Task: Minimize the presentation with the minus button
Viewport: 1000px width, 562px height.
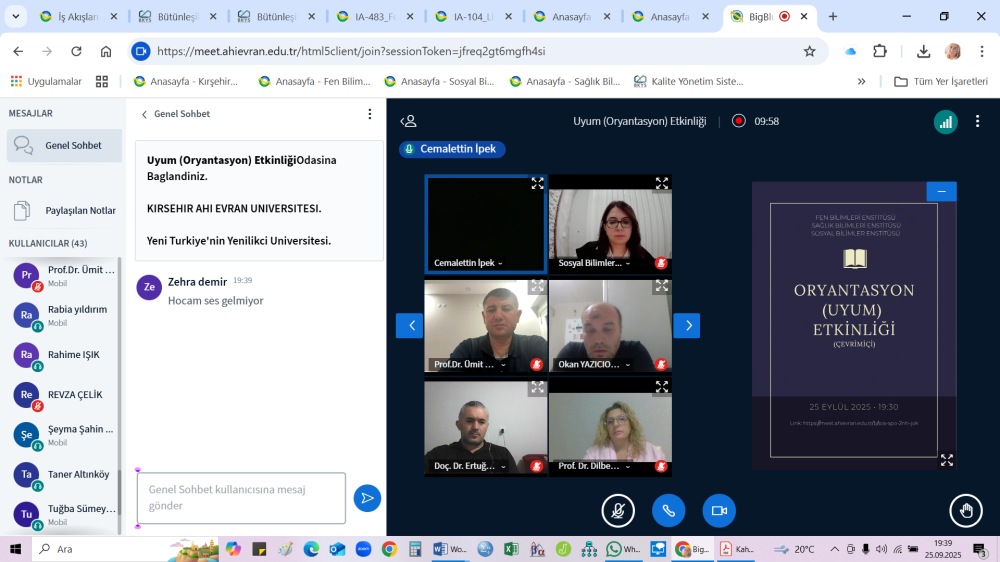Action: [x=940, y=191]
